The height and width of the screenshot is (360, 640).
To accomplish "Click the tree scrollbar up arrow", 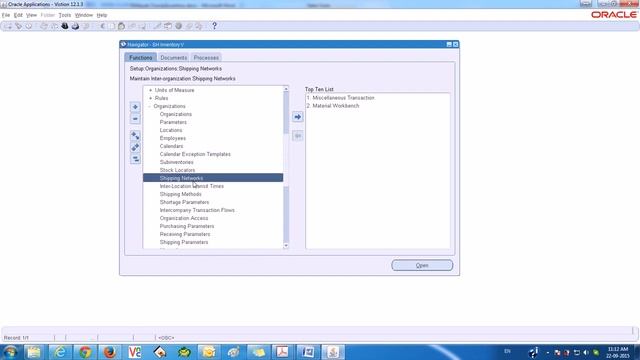I will [x=286, y=89].
